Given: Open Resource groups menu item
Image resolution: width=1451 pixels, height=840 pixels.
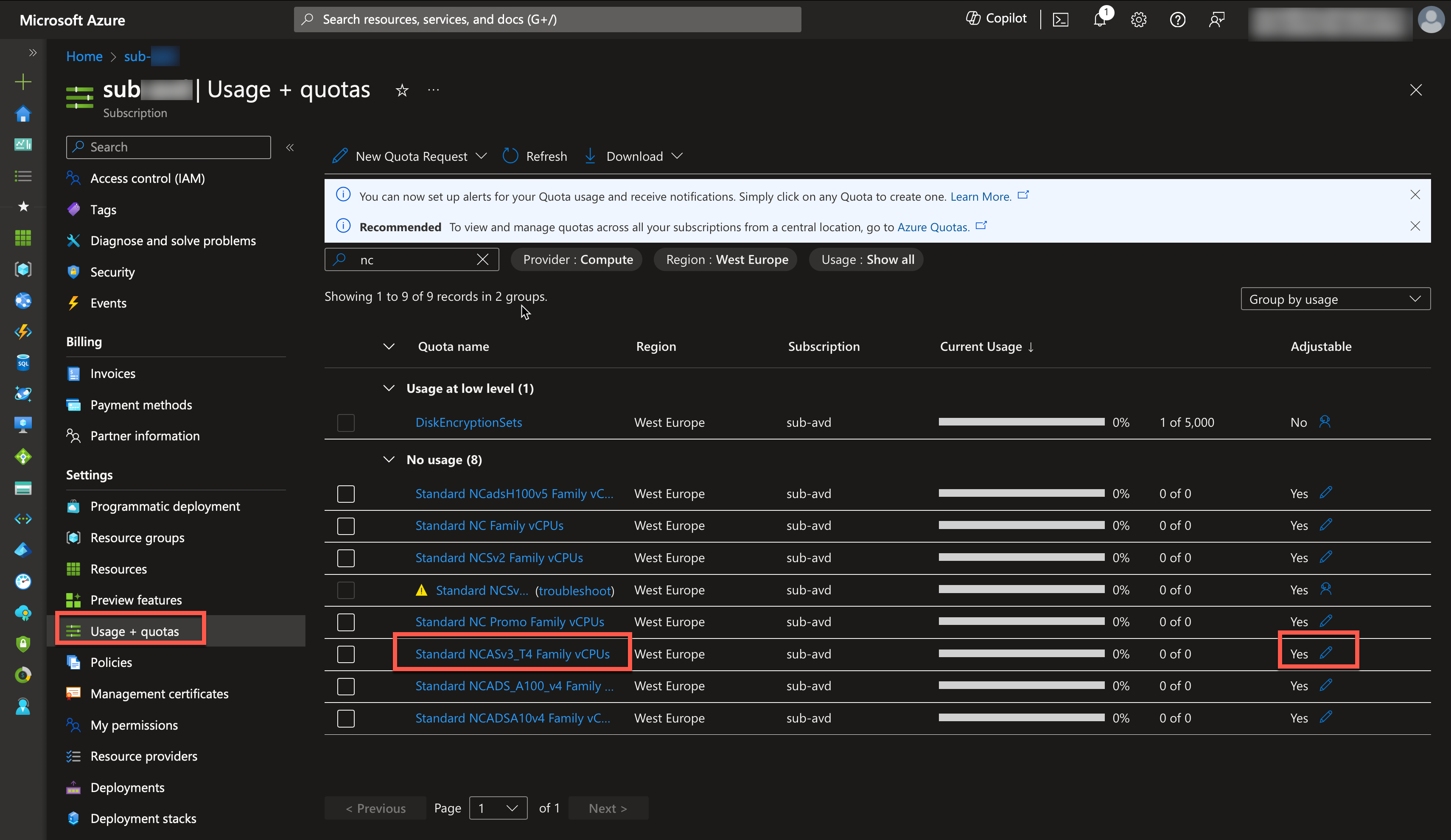Looking at the screenshot, I should pos(137,537).
